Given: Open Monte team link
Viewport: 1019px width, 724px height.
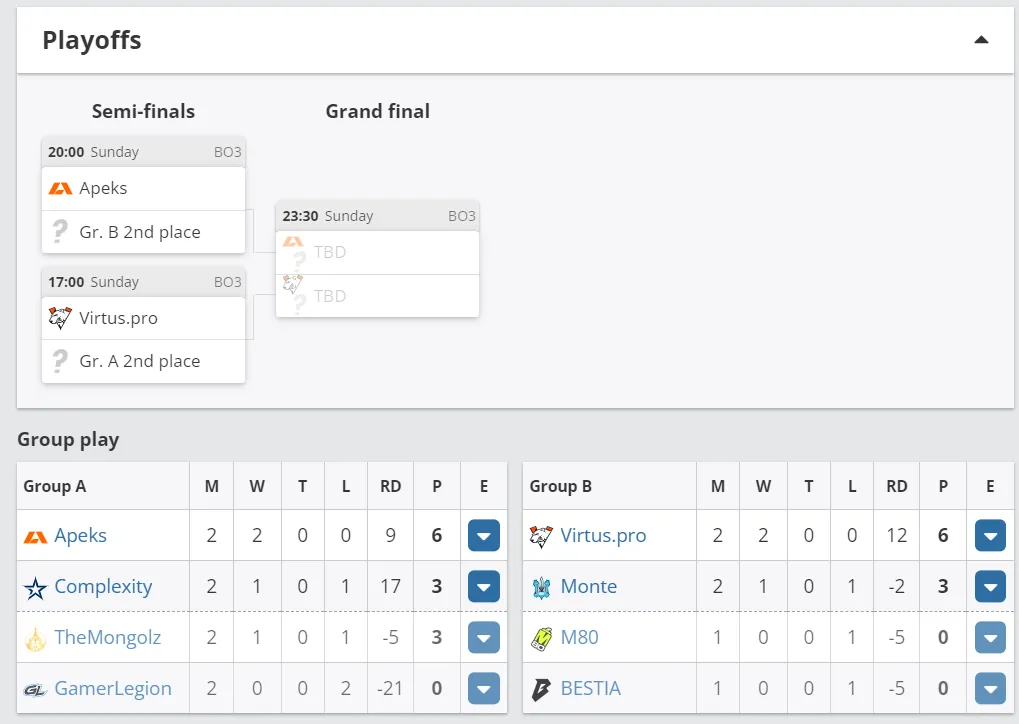Looking at the screenshot, I should click(x=589, y=586).
